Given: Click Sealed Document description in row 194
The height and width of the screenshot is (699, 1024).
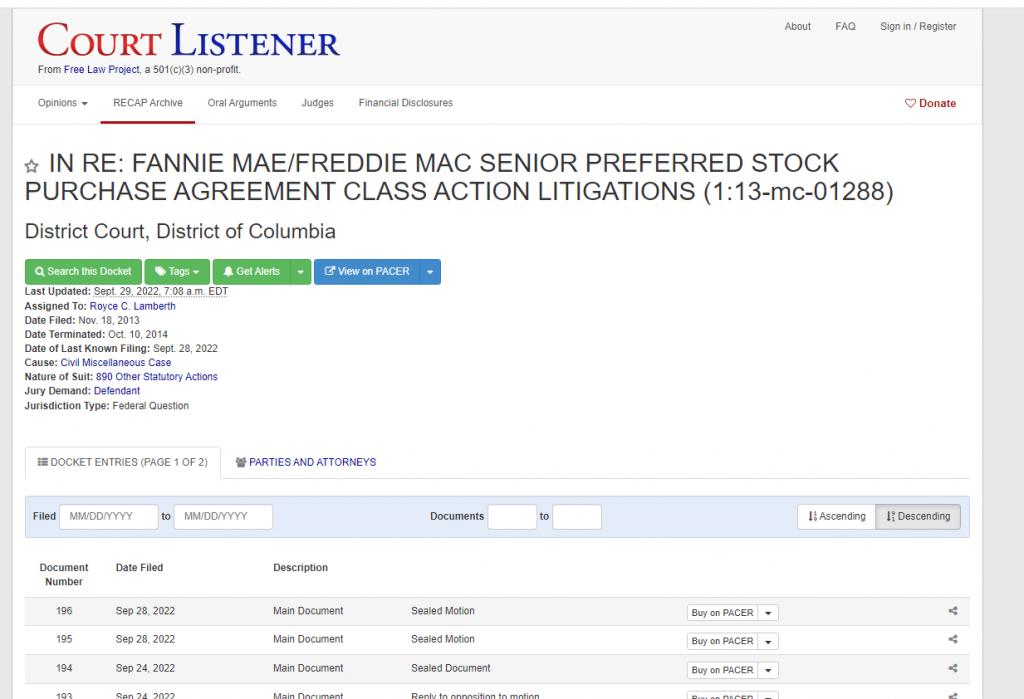Looking at the screenshot, I should [451, 668].
